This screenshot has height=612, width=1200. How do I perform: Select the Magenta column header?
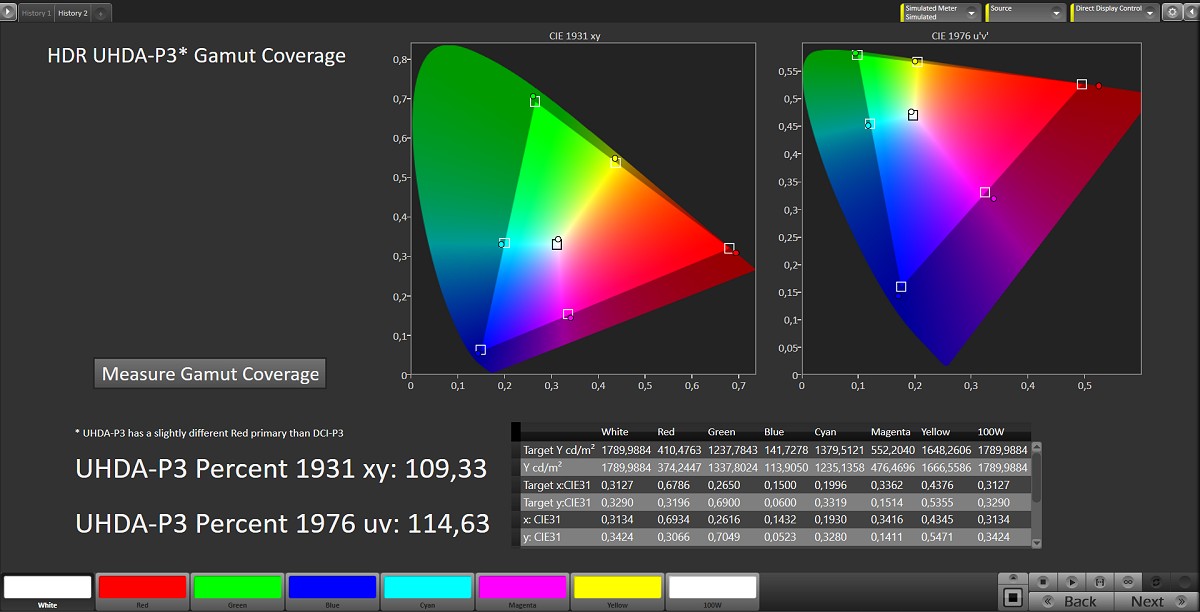click(890, 432)
